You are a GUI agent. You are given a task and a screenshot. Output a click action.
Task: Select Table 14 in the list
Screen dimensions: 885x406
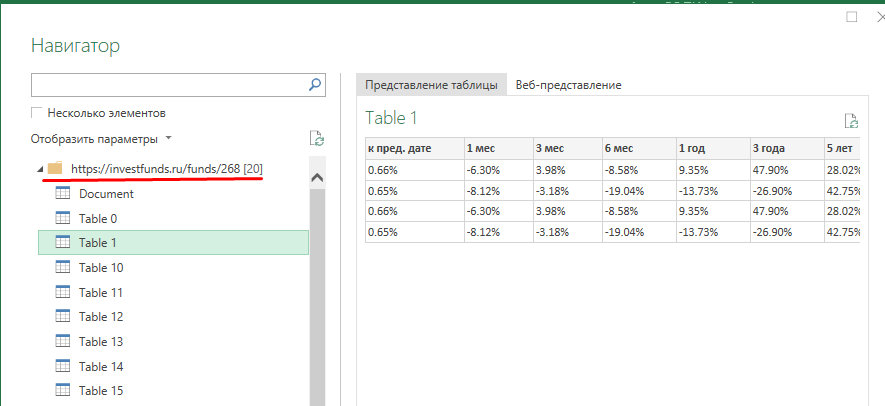coord(101,366)
